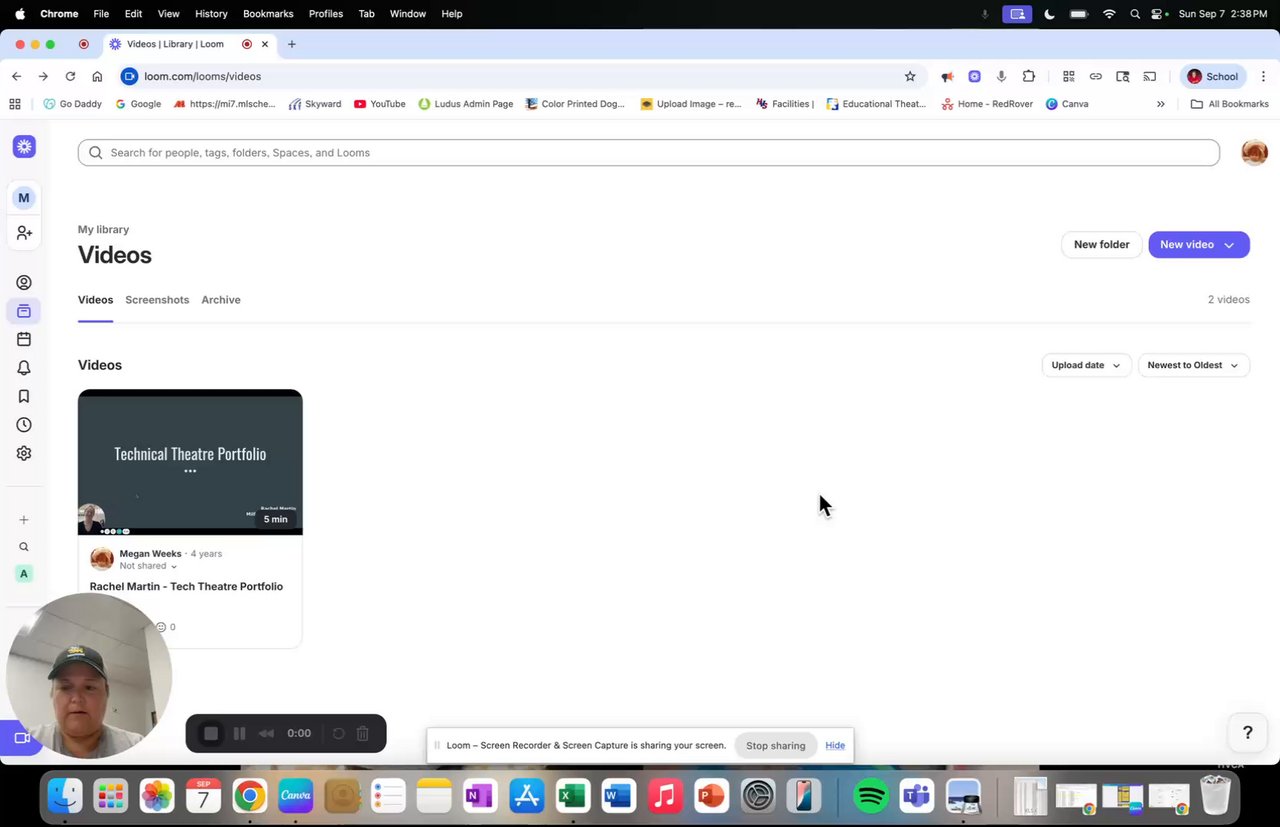Image resolution: width=1280 pixels, height=827 pixels.
Task: Open the Upload date sort dropdown
Action: pyautogui.click(x=1086, y=365)
